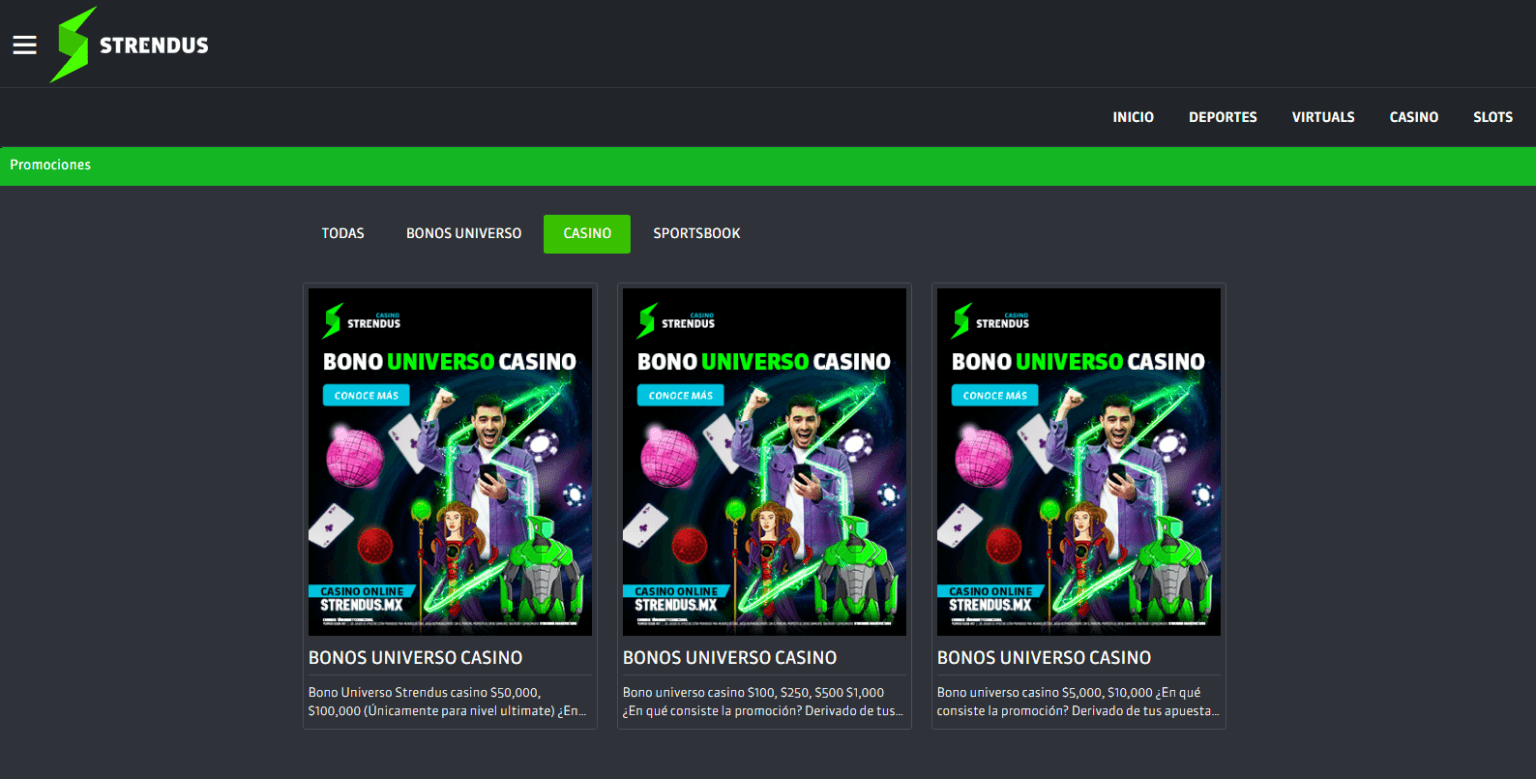Select the INICIO menu item
Viewport: 1536px width, 779px height.
[1133, 117]
